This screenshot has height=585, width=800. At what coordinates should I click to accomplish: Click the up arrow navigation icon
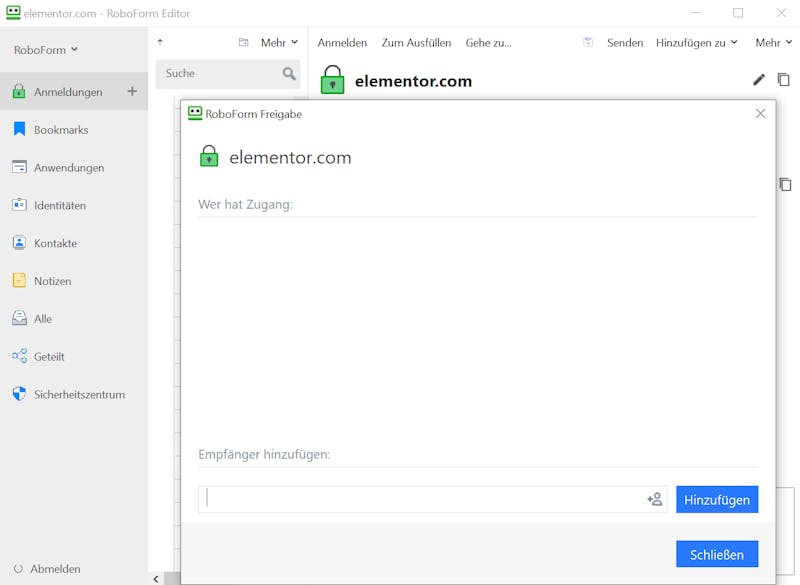pyautogui.click(x=160, y=42)
